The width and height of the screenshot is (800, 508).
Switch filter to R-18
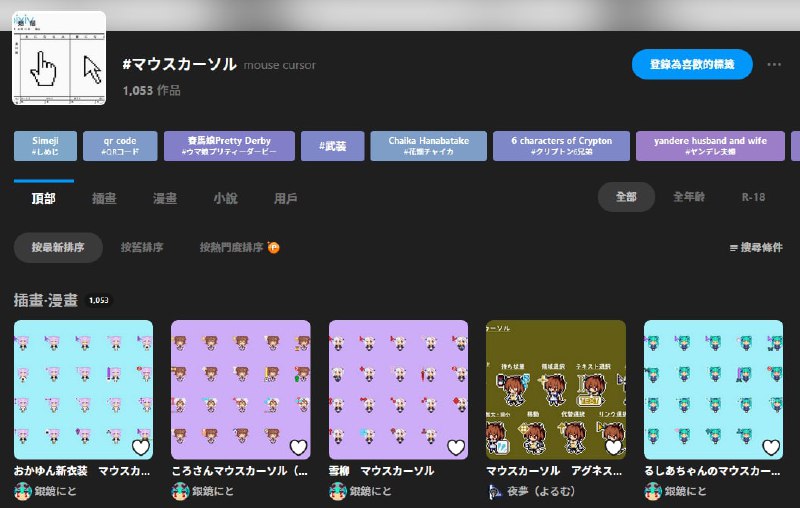[x=753, y=197]
